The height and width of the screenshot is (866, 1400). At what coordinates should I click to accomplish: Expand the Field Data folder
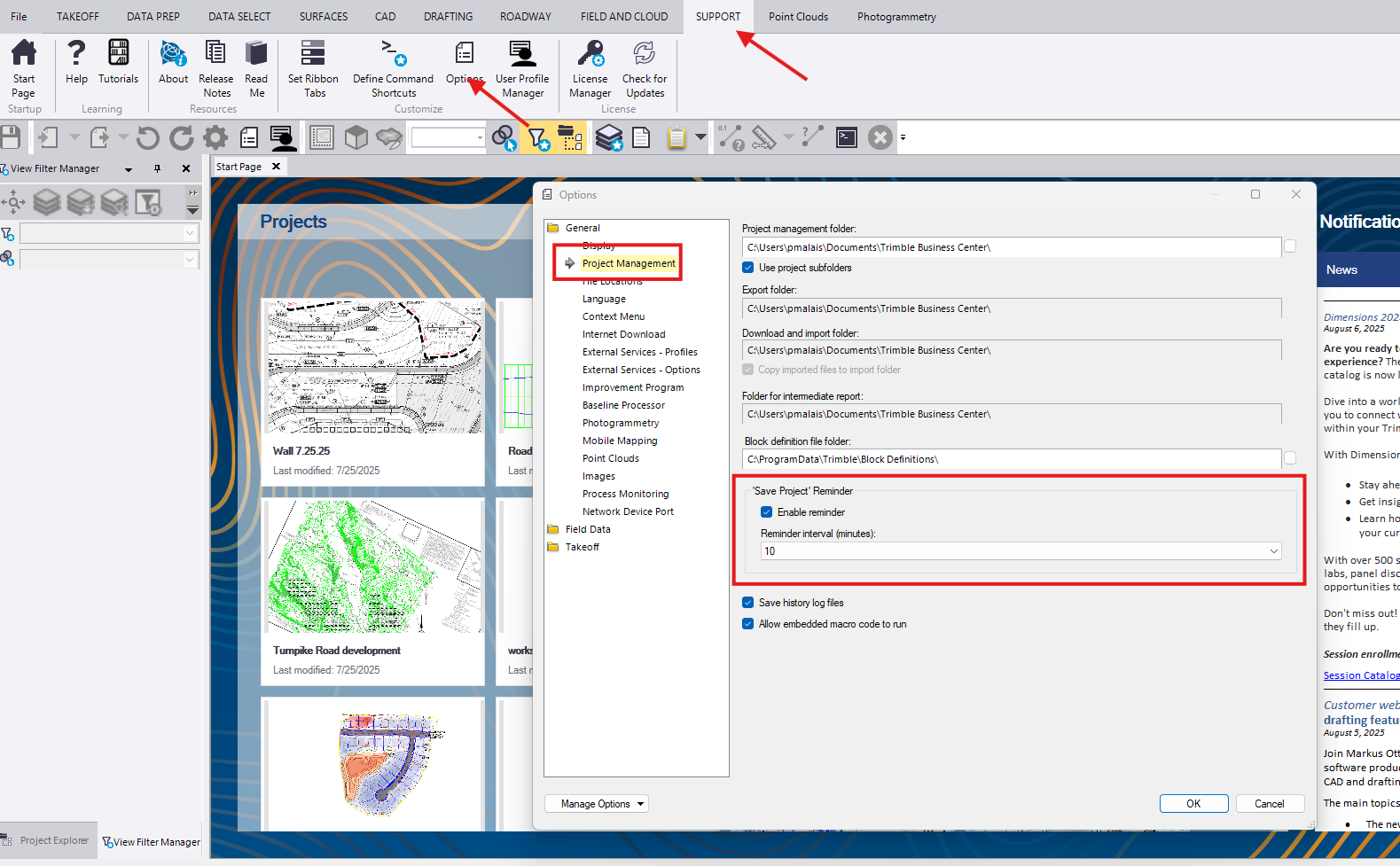(587, 529)
